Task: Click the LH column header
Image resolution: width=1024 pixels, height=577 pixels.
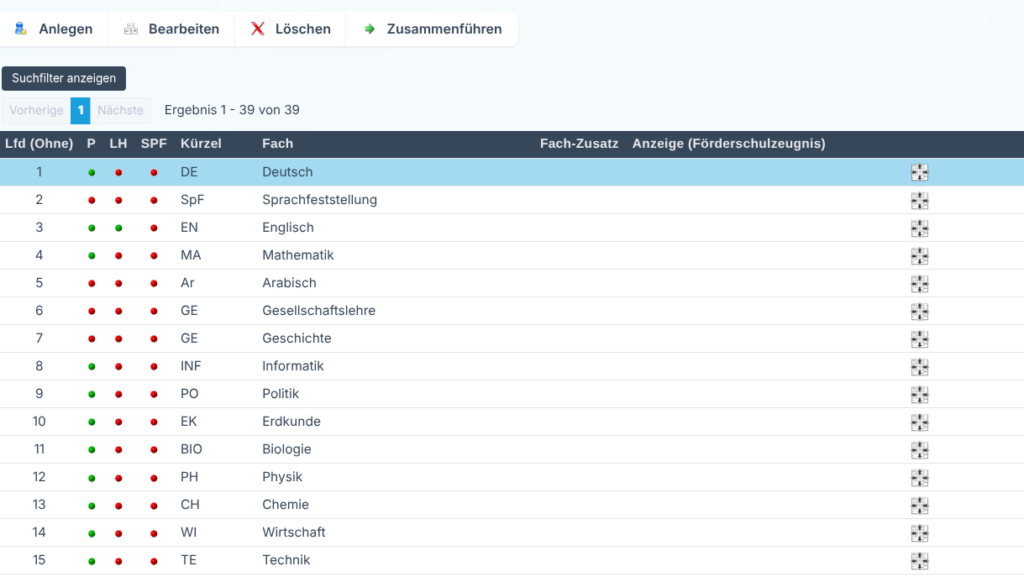Action: [118, 144]
